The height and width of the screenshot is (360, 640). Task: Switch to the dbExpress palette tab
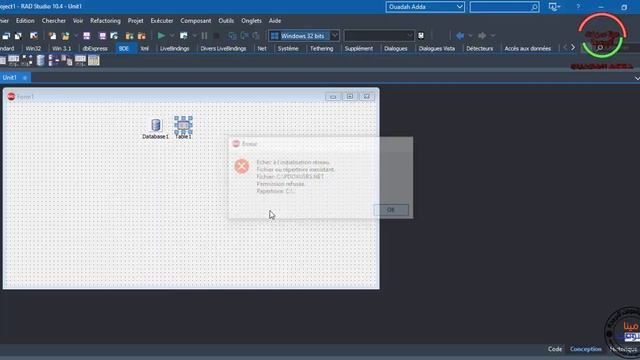tap(95, 49)
